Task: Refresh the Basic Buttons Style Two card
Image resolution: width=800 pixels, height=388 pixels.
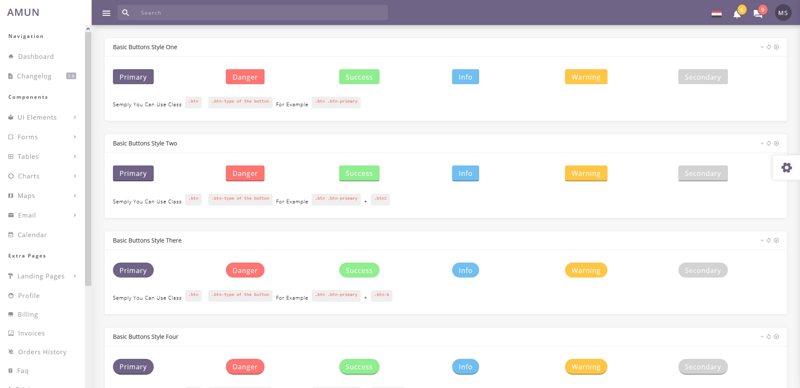Action: click(769, 143)
